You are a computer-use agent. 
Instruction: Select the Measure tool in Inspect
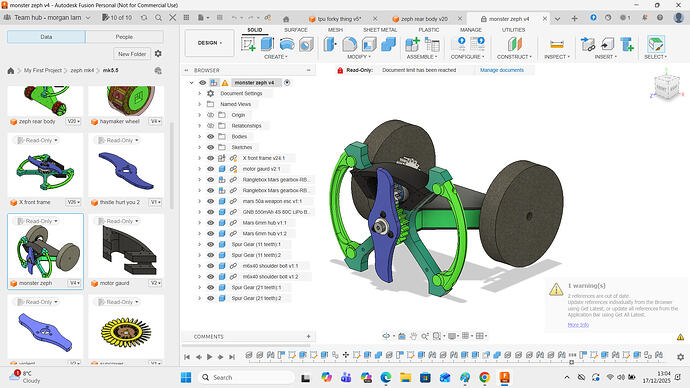pos(557,44)
